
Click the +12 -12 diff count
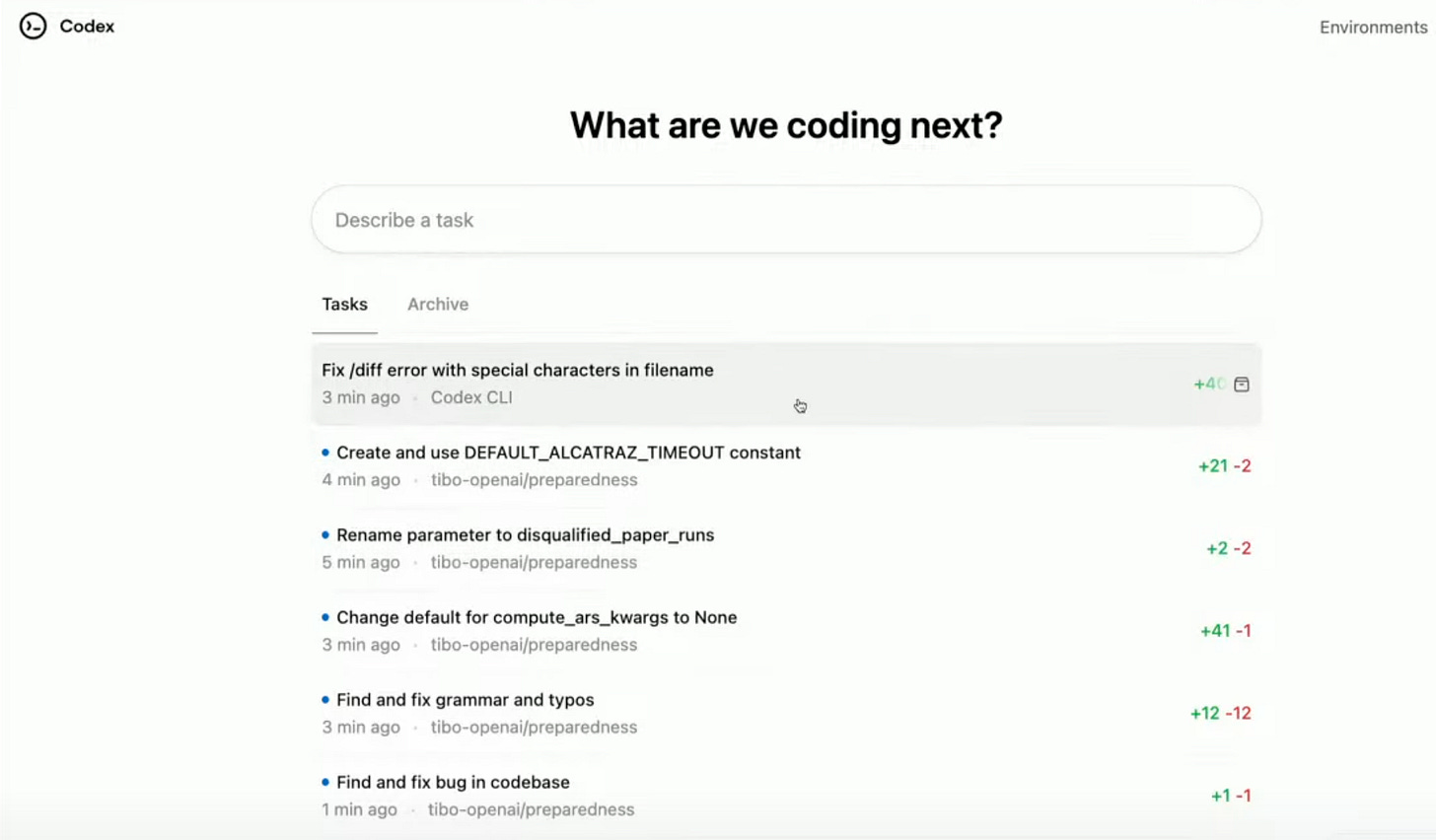pyautogui.click(x=1220, y=713)
